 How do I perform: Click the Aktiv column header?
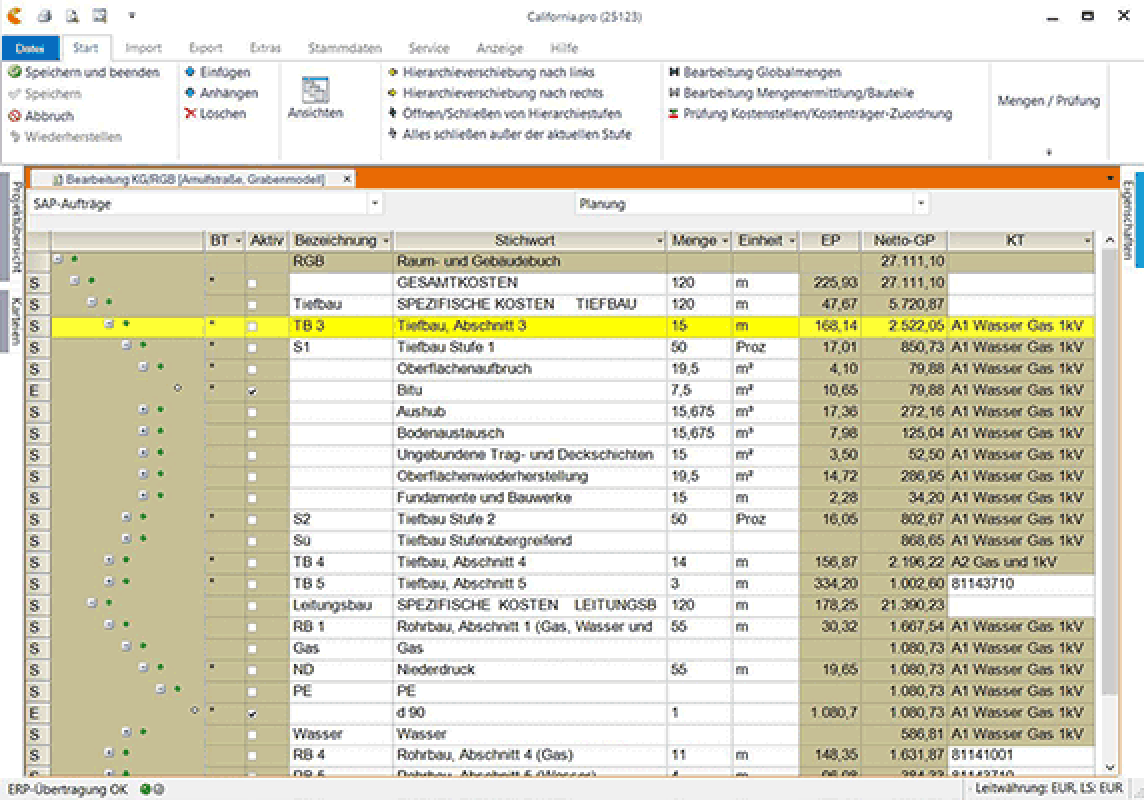click(266, 241)
